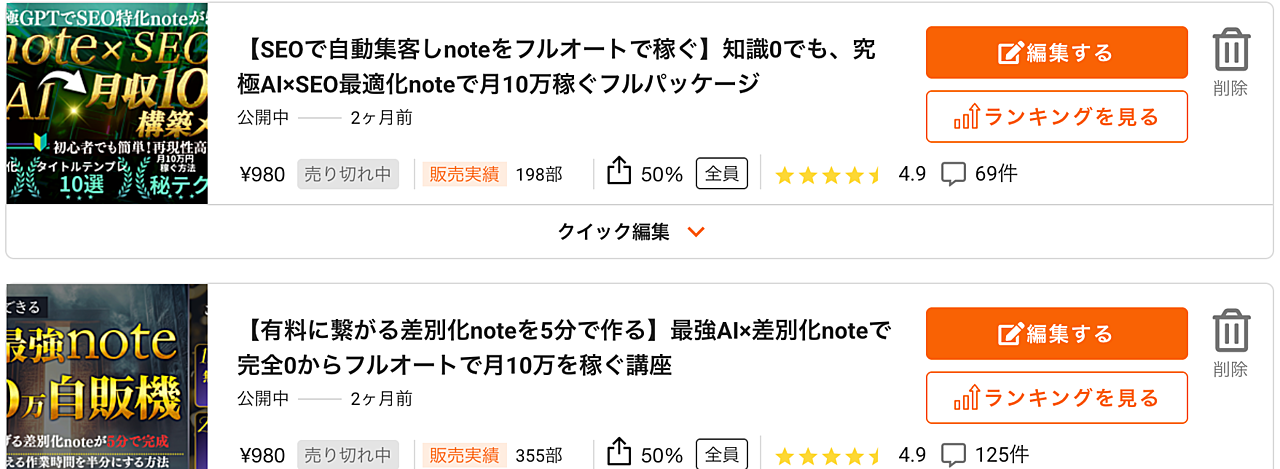The width and height of the screenshot is (1280, 469).
Task: Click the trash icon for the SEO note
Action: point(1230,50)
